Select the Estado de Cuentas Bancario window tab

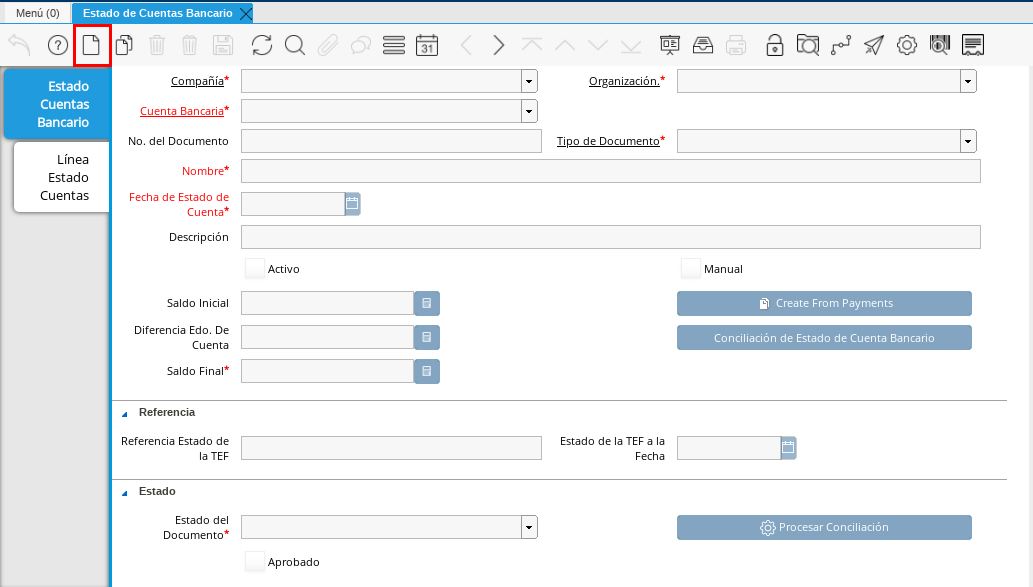coord(157,13)
